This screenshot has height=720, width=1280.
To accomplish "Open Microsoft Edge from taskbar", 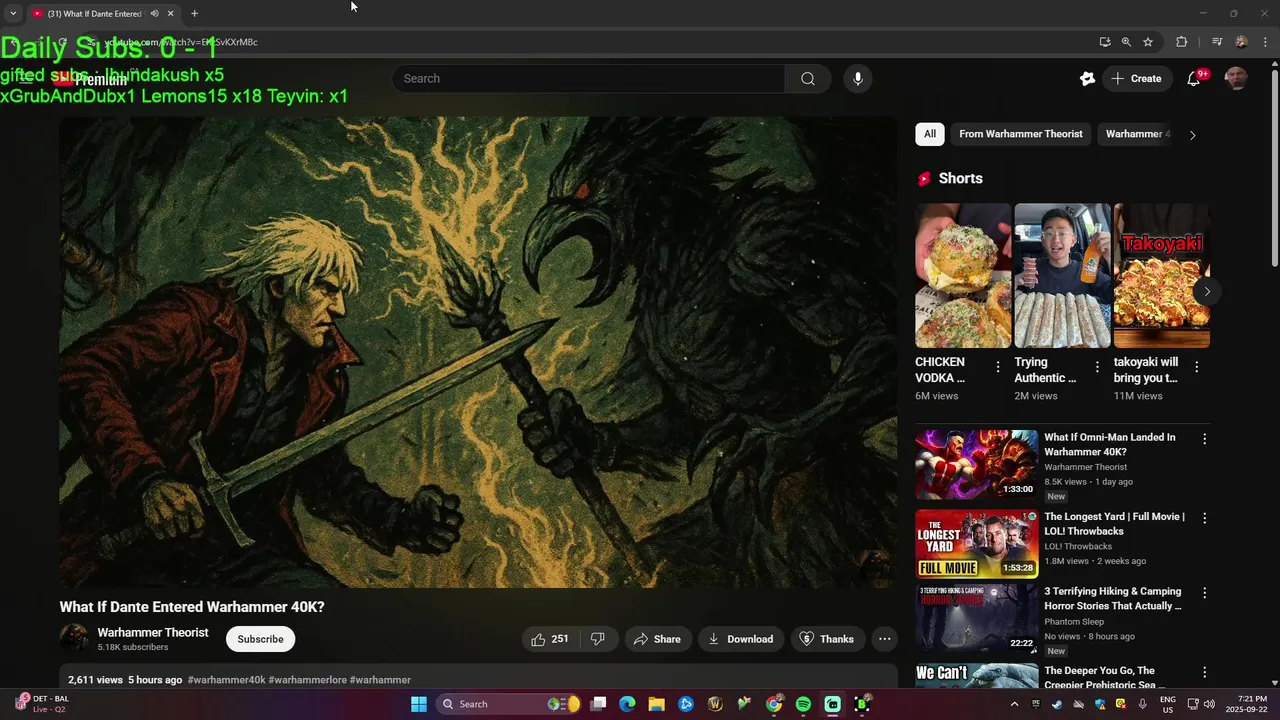I will pyautogui.click(x=627, y=704).
